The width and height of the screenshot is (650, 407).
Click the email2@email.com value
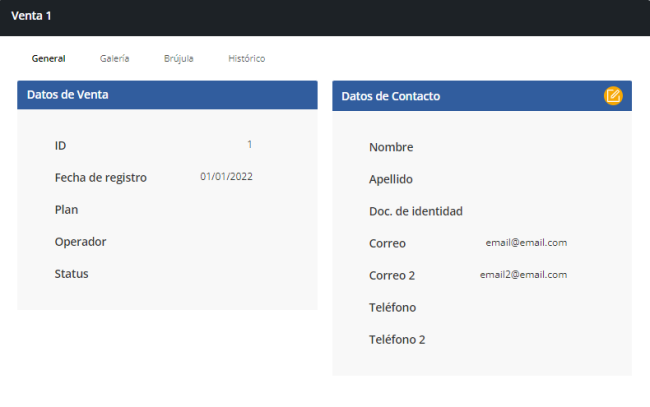pos(524,274)
